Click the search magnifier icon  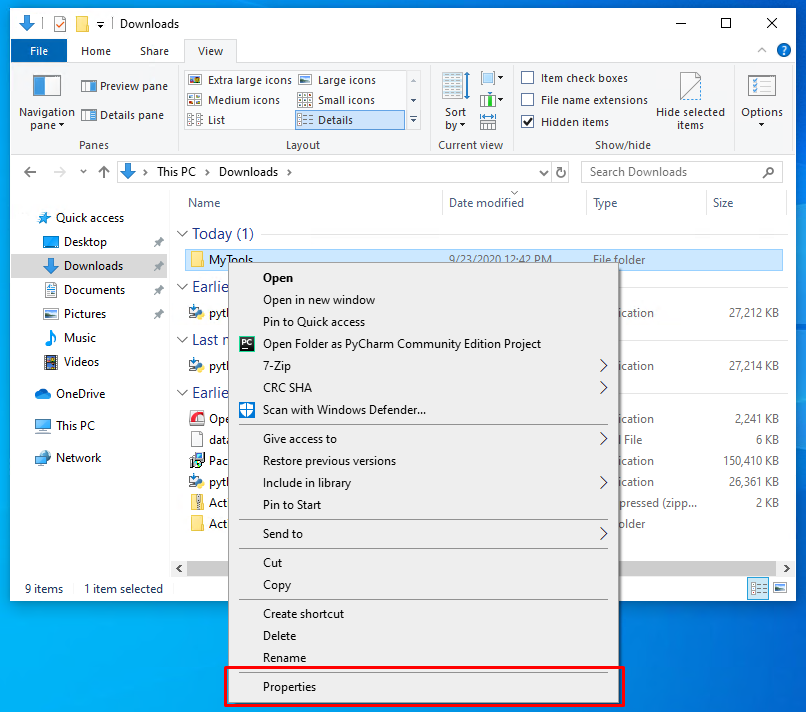(x=768, y=172)
